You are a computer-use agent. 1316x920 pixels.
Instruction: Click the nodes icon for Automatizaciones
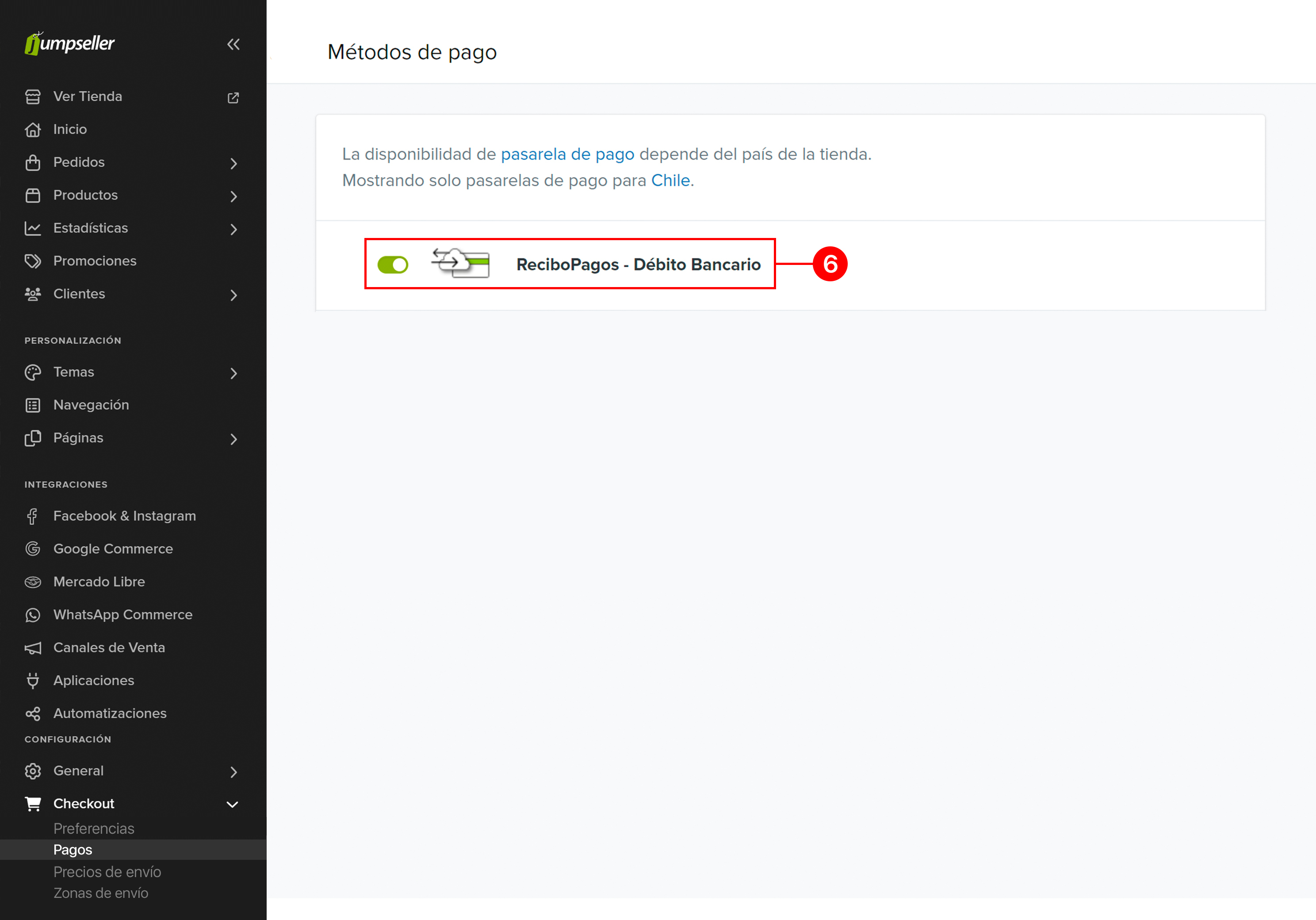(33, 713)
